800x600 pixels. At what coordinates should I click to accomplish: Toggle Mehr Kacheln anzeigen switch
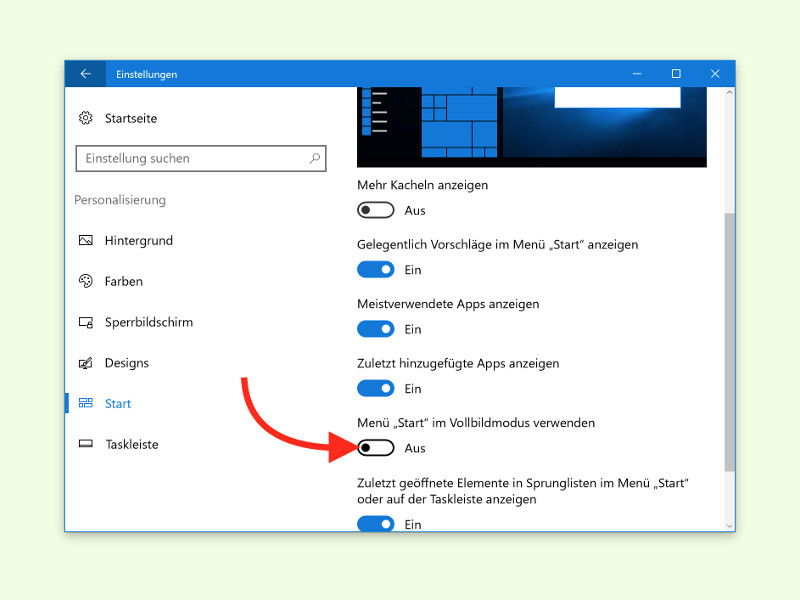tap(376, 210)
